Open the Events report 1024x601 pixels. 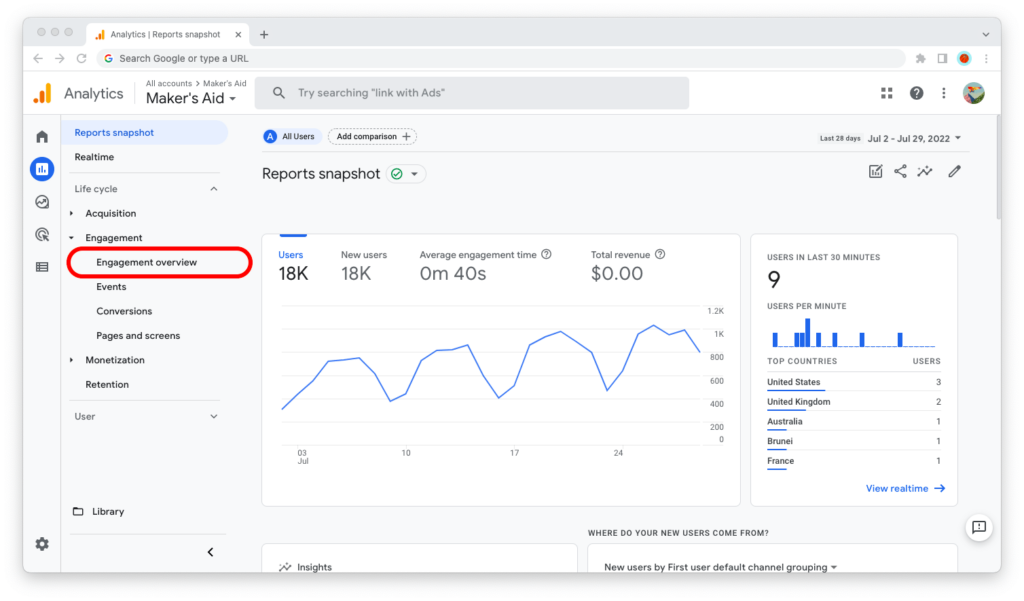point(111,287)
